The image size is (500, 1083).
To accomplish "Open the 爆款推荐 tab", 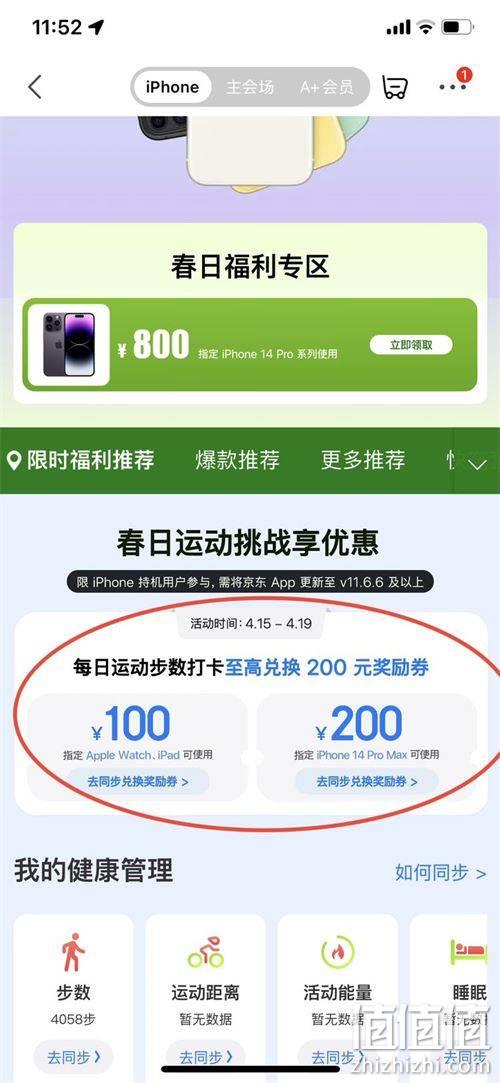I will (x=238, y=460).
